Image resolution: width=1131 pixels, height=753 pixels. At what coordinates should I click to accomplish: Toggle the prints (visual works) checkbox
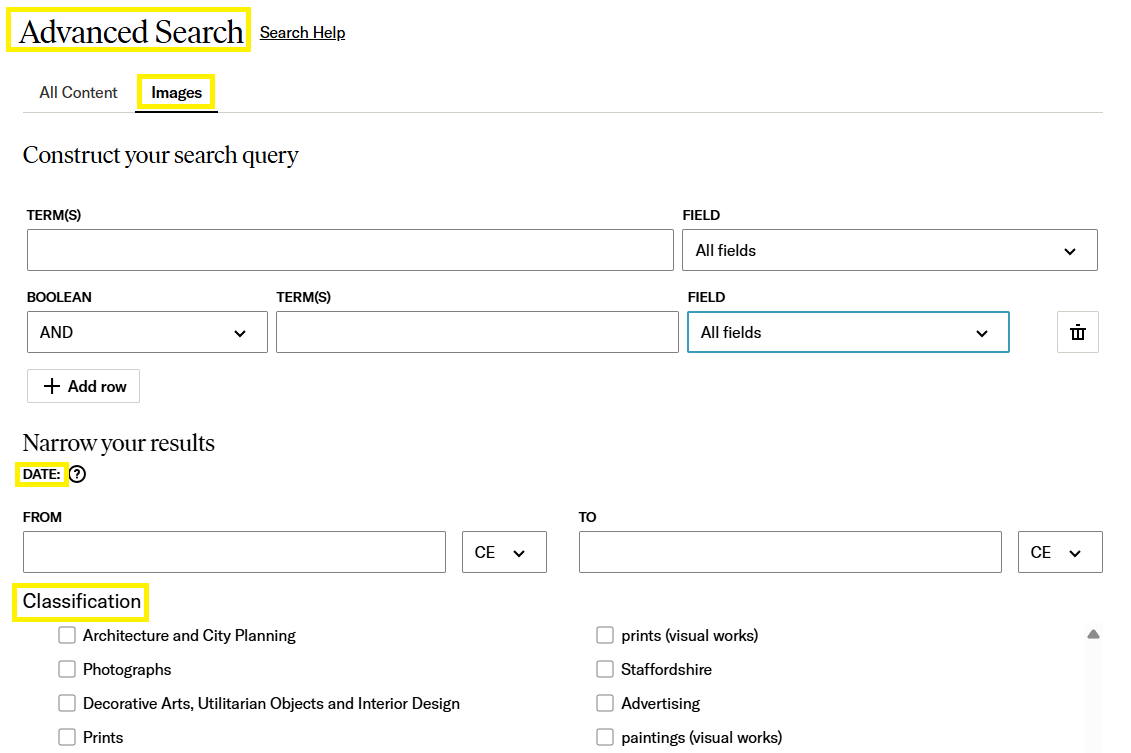[x=605, y=636]
